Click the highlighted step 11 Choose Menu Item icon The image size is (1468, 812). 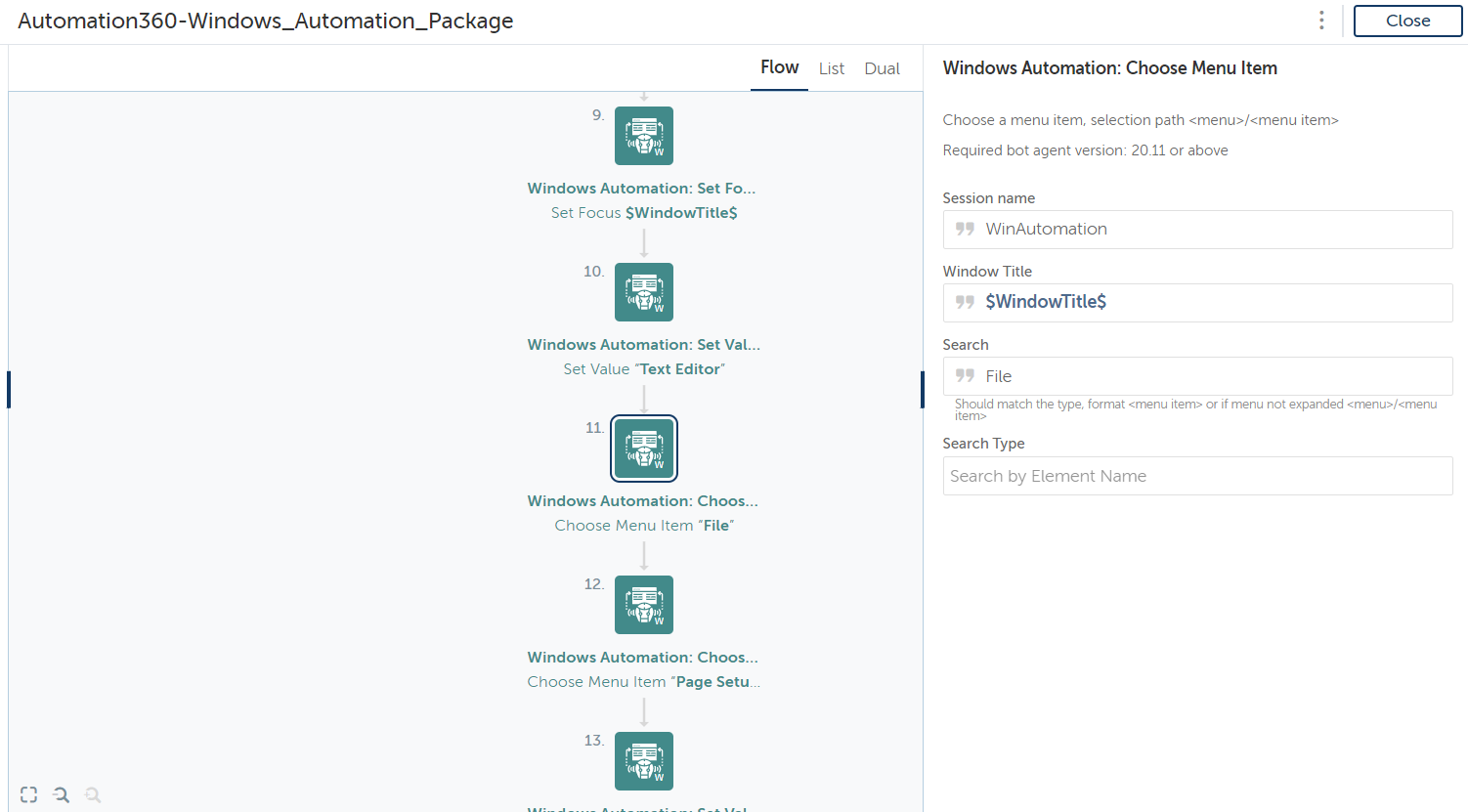(643, 449)
